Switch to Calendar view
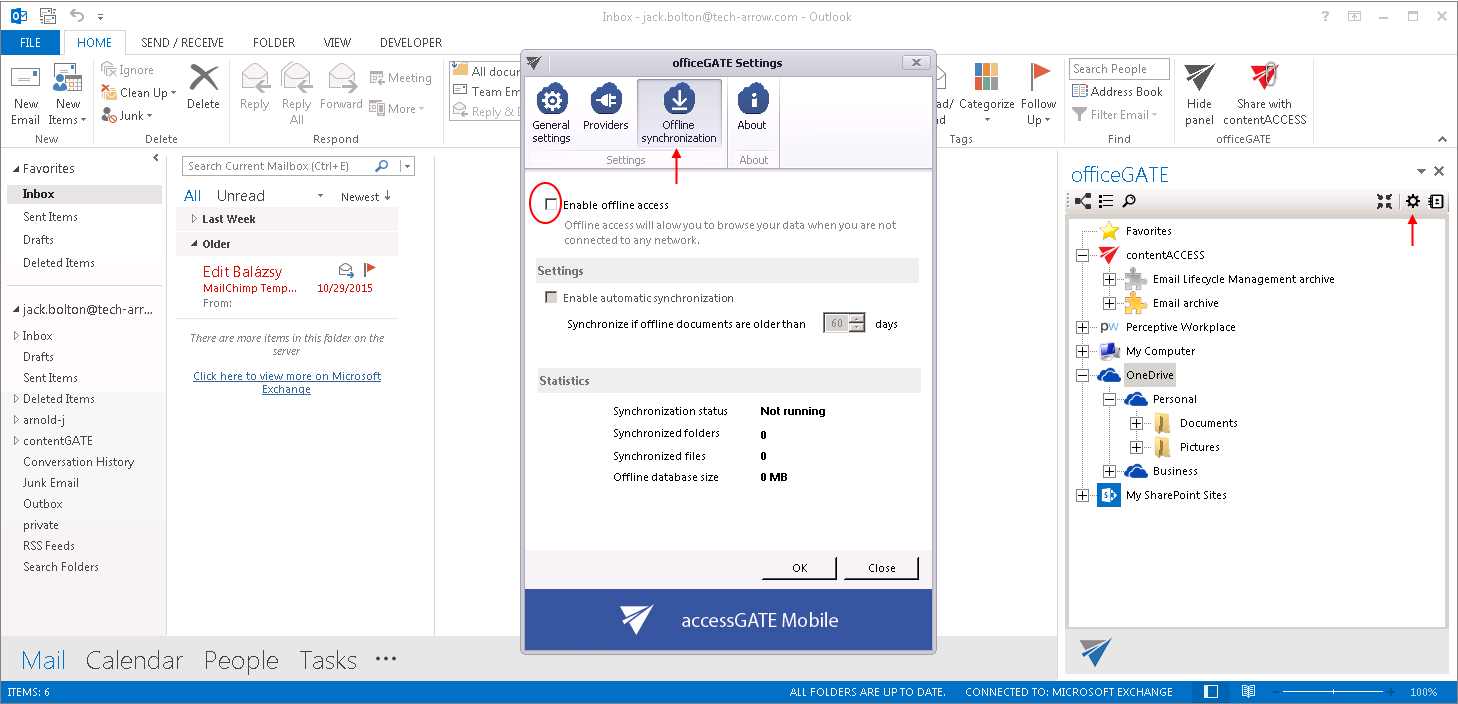This screenshot has width=1458, height=704. [134, 660]
